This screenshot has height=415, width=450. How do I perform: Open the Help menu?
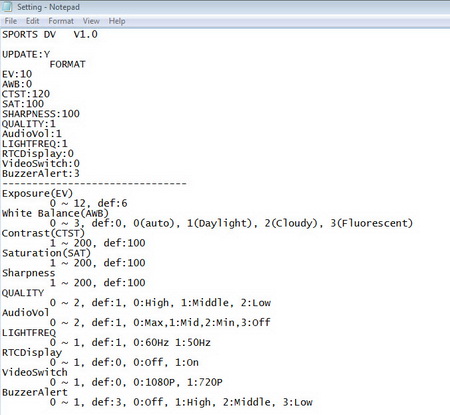click(117, 21)
